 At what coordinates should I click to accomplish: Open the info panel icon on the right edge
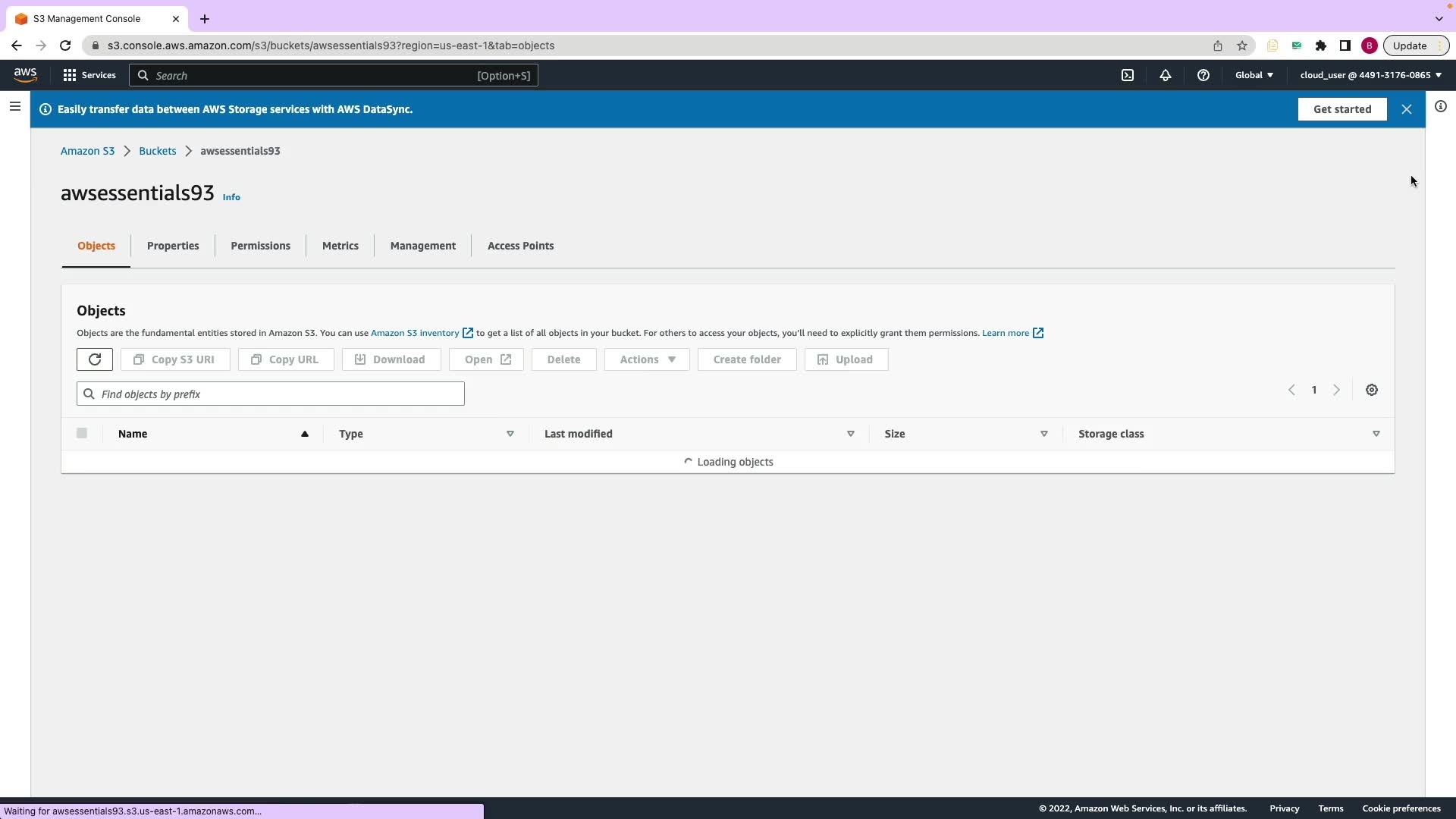point(1440,107)
